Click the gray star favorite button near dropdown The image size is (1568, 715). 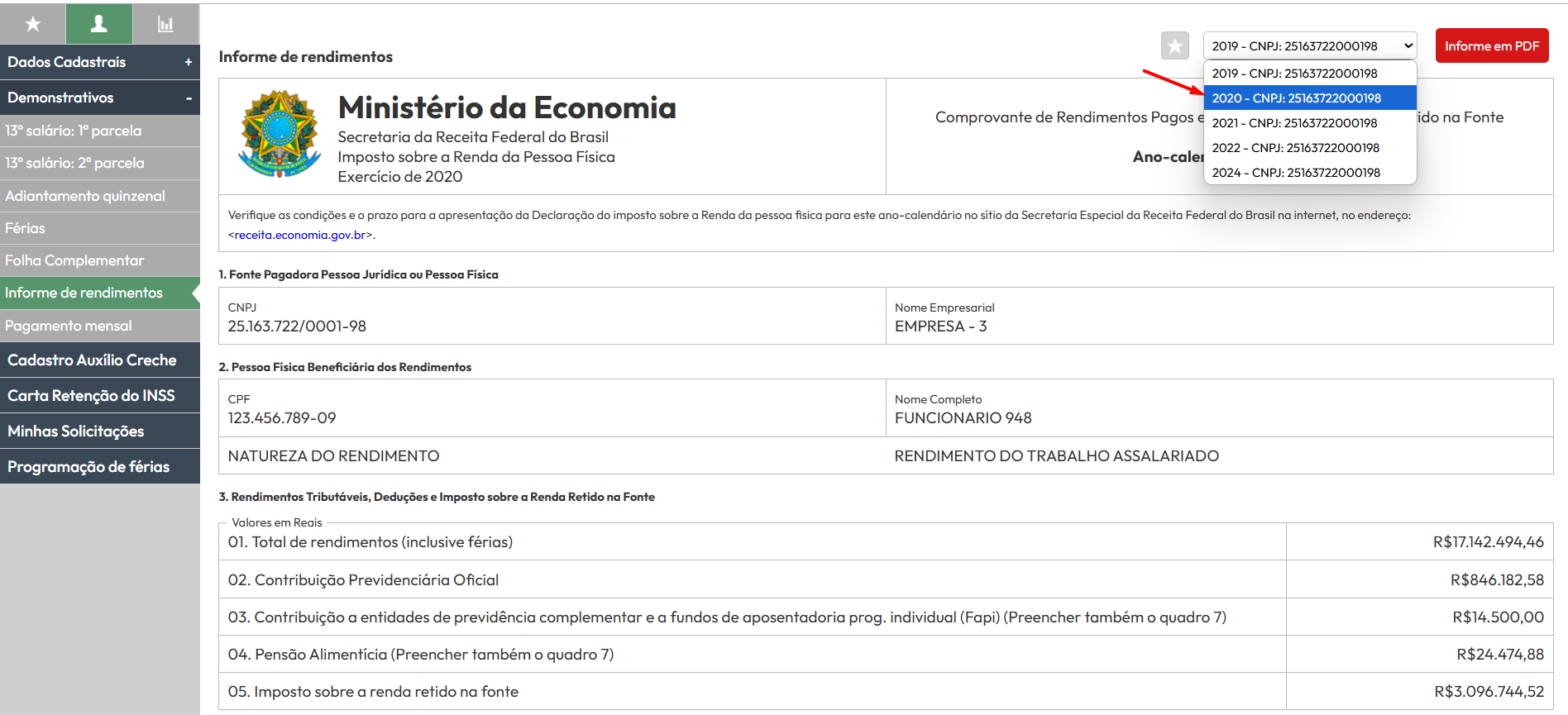tap(1174, 46)
